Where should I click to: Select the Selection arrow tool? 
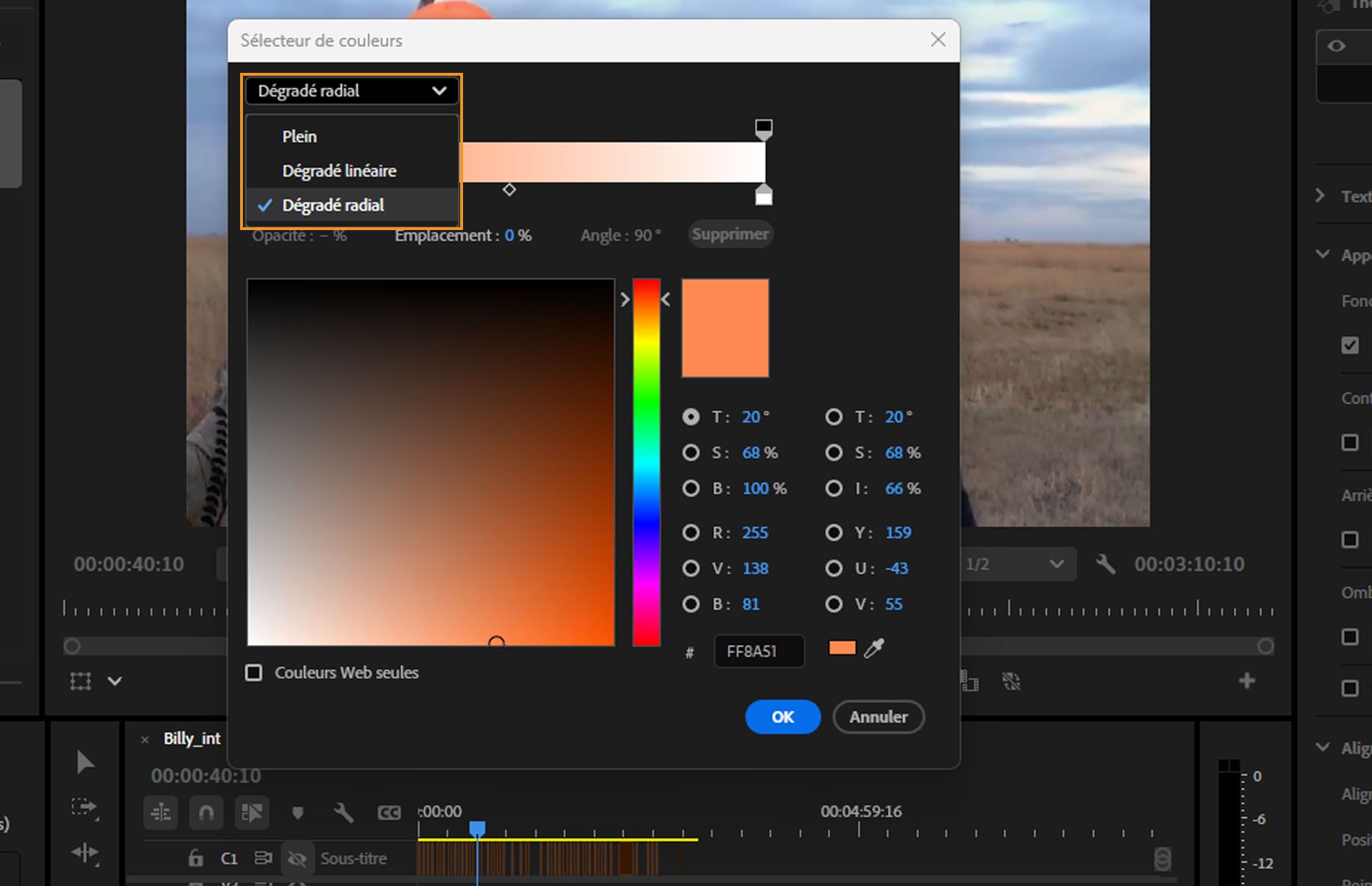[x=85, y=762]
